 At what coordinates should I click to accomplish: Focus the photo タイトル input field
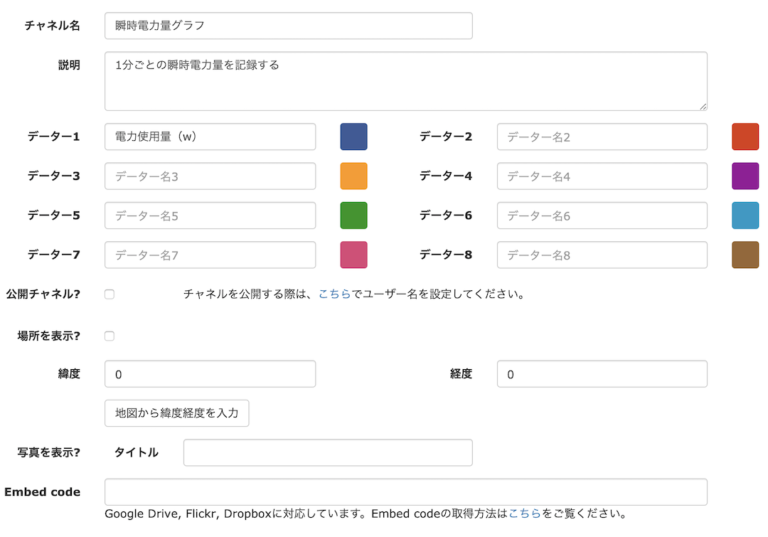pyautogui.click(x=327, y=453)
